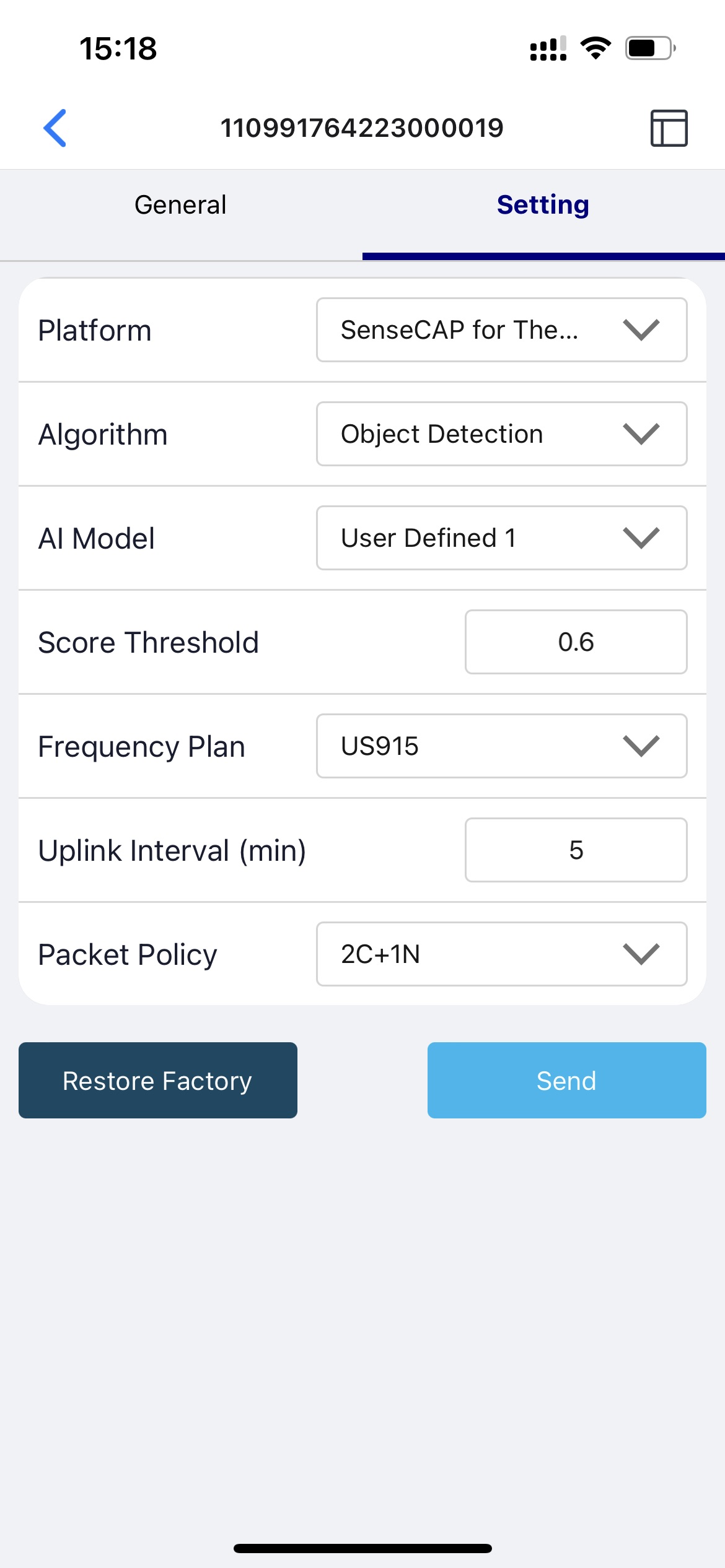
Task: Edit the Score Threshold value field
Action: click(x=576, y=642)
